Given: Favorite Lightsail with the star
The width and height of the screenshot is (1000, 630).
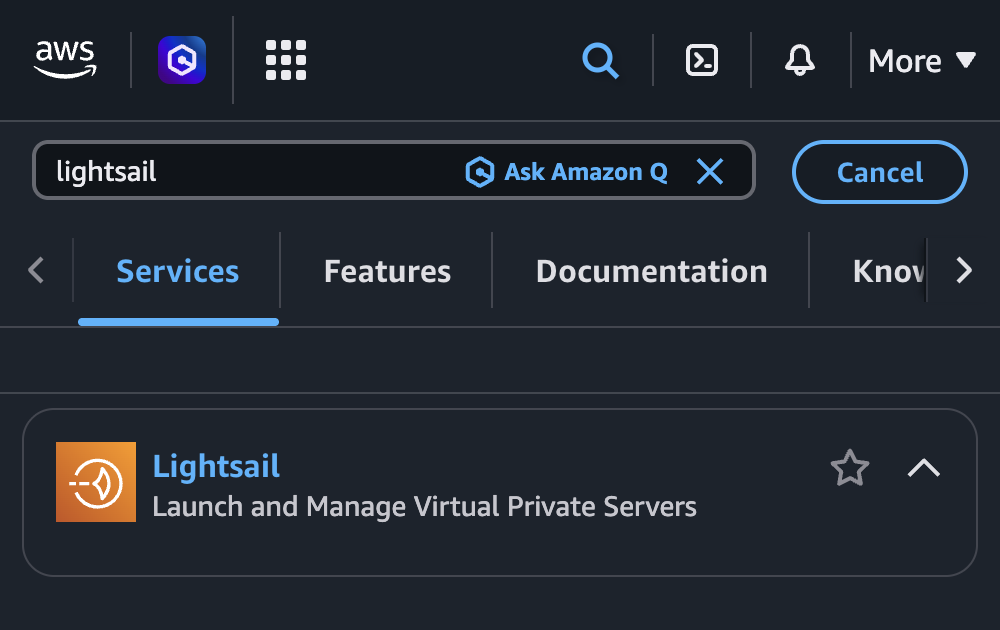Looking at the screenshot, I should (x=849, y=468).
